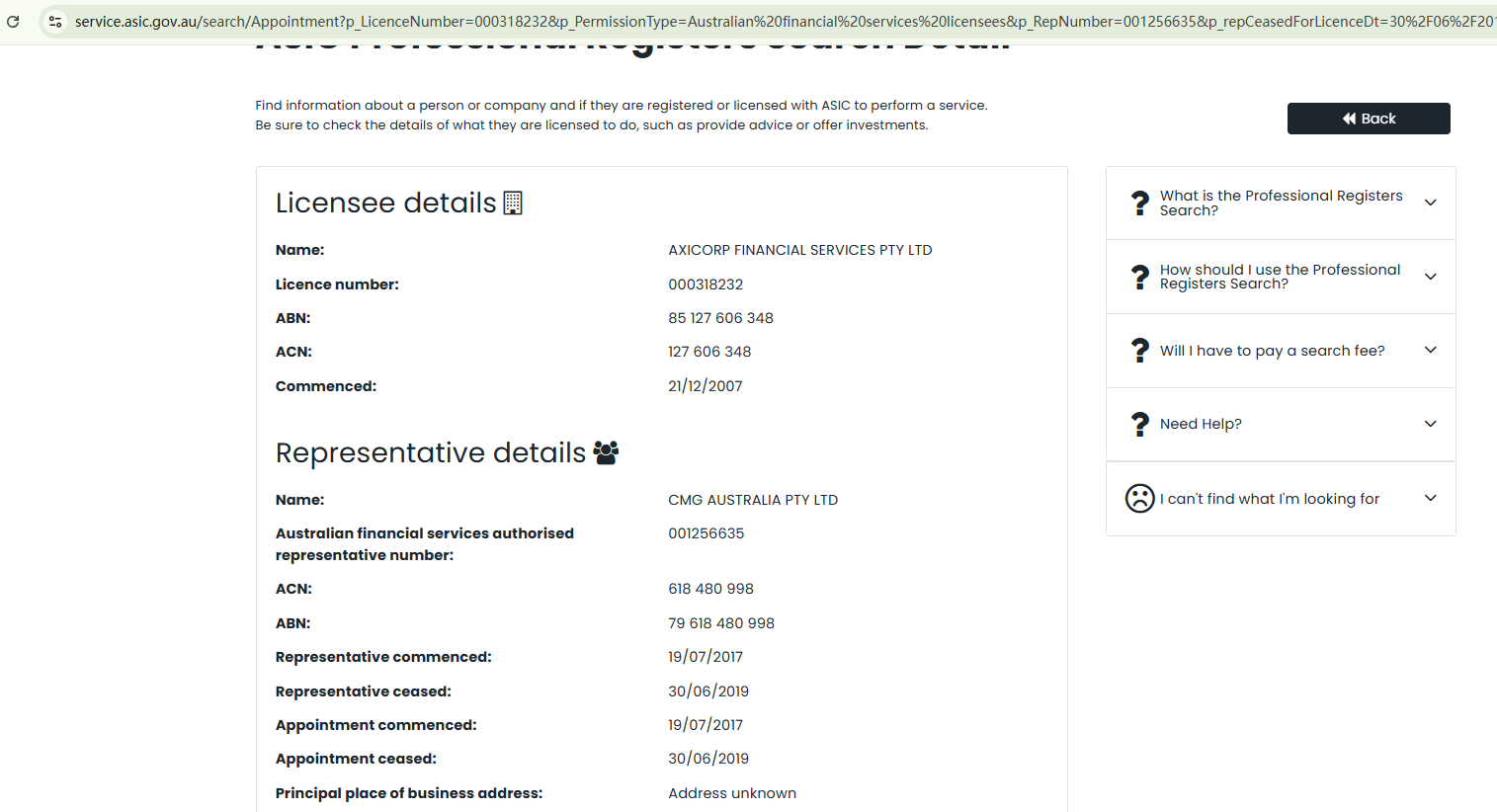Click the Appointment ceased: label

coord(356,759)
